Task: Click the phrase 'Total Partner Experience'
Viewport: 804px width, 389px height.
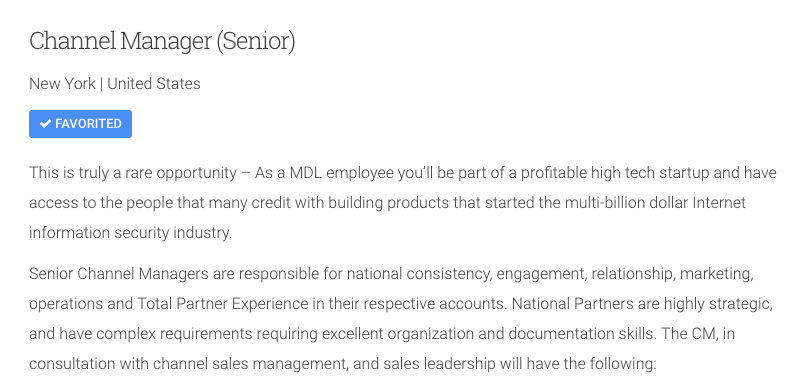Action: coord(223,304)
